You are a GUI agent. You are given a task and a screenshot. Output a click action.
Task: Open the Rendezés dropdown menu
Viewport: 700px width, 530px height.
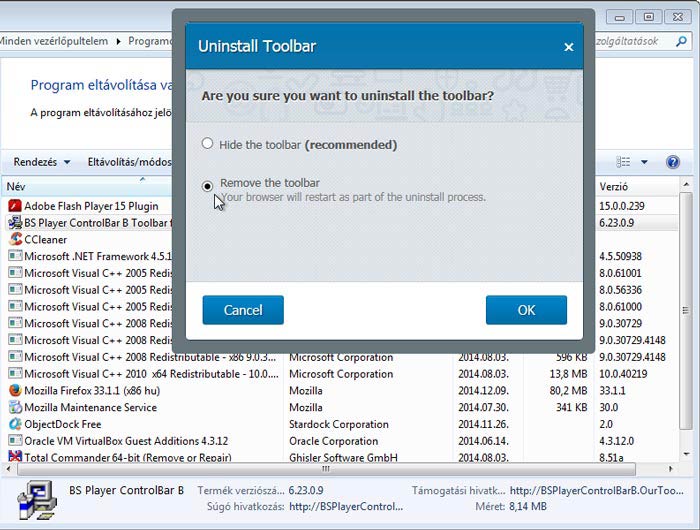(42, 162)
